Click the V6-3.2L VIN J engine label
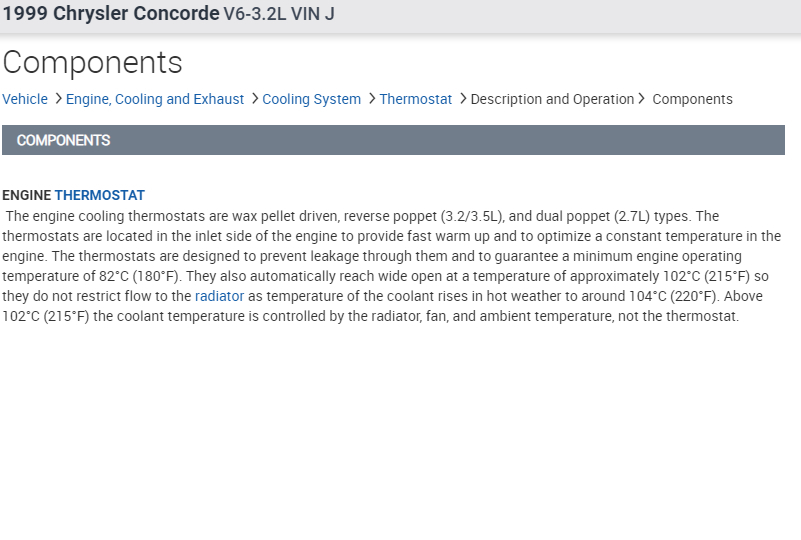The width and height of the screenshot is (801, 540). (279, 14)
